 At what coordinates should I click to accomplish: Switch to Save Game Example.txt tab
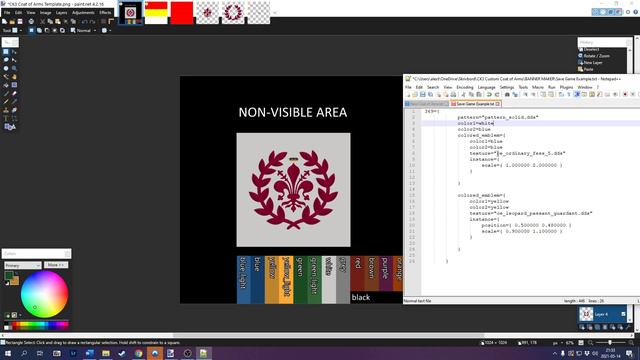pos(475,104)
